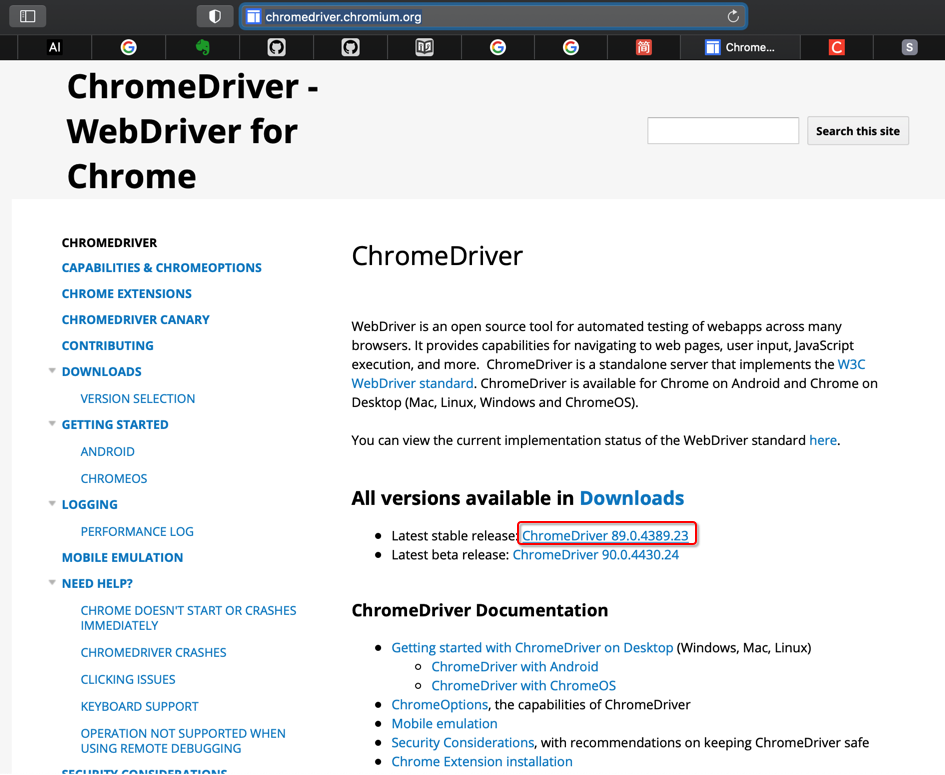The height and width of the screenshot is (775, 945).
Task: Open ChromeDriver with Android link
Action: [x=515, y=667]
